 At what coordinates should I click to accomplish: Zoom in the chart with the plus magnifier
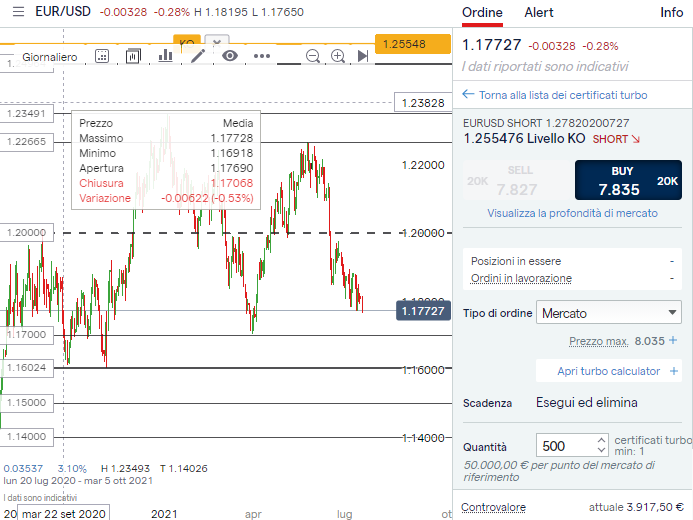pyautogui.click(x=338, y=56)
